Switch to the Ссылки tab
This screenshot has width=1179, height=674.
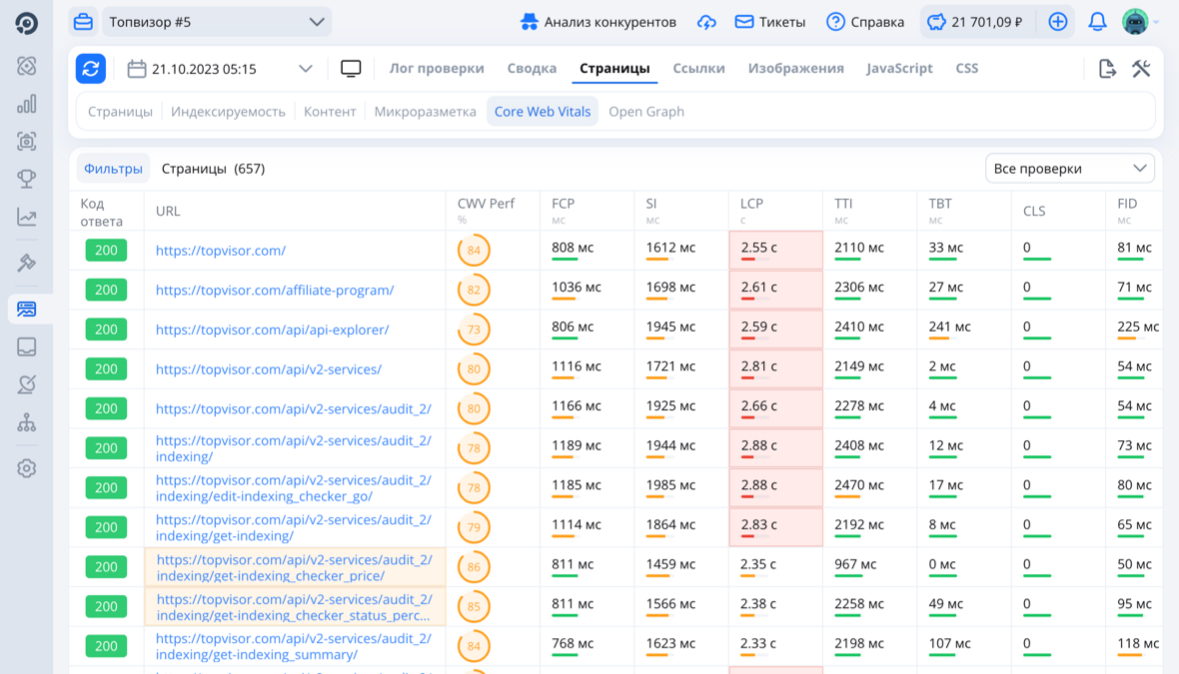[x=699, y=69]
